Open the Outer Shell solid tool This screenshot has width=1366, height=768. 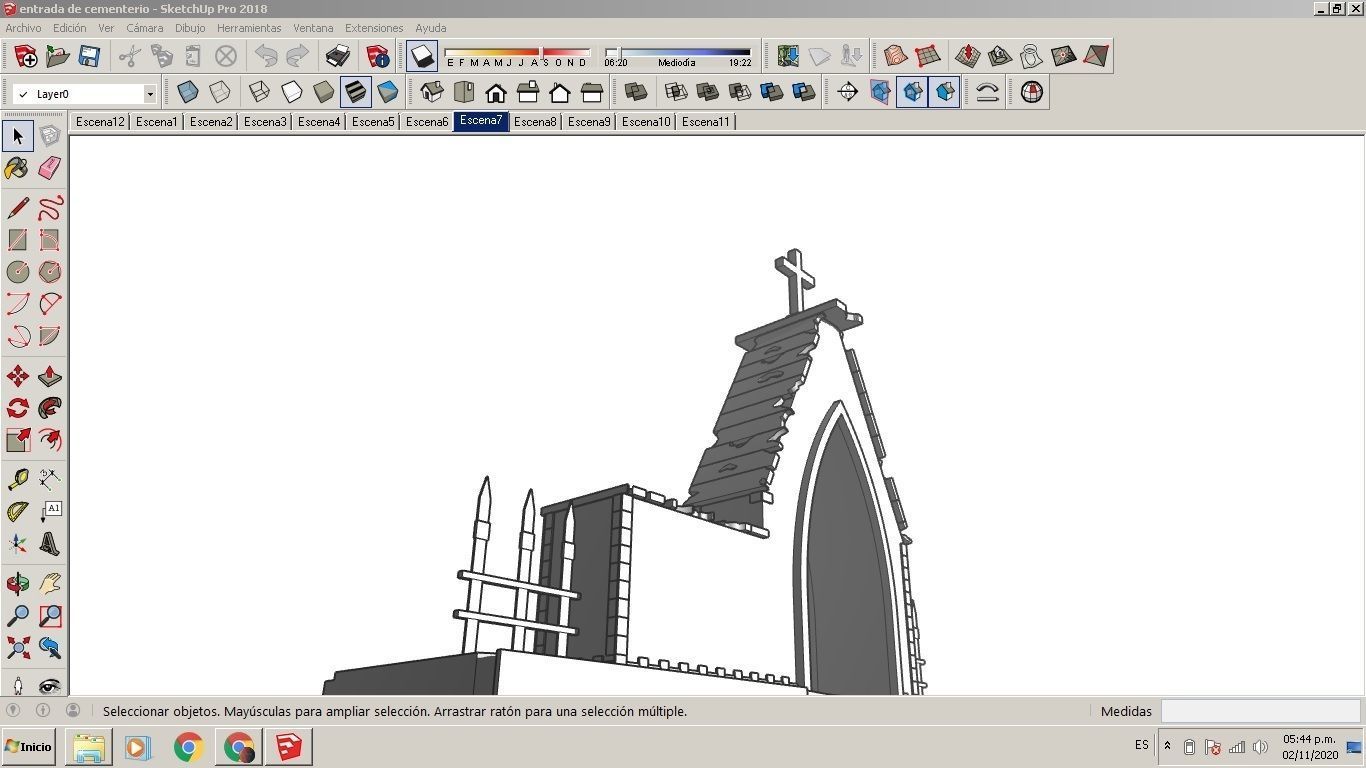click(x=636, y=92)
